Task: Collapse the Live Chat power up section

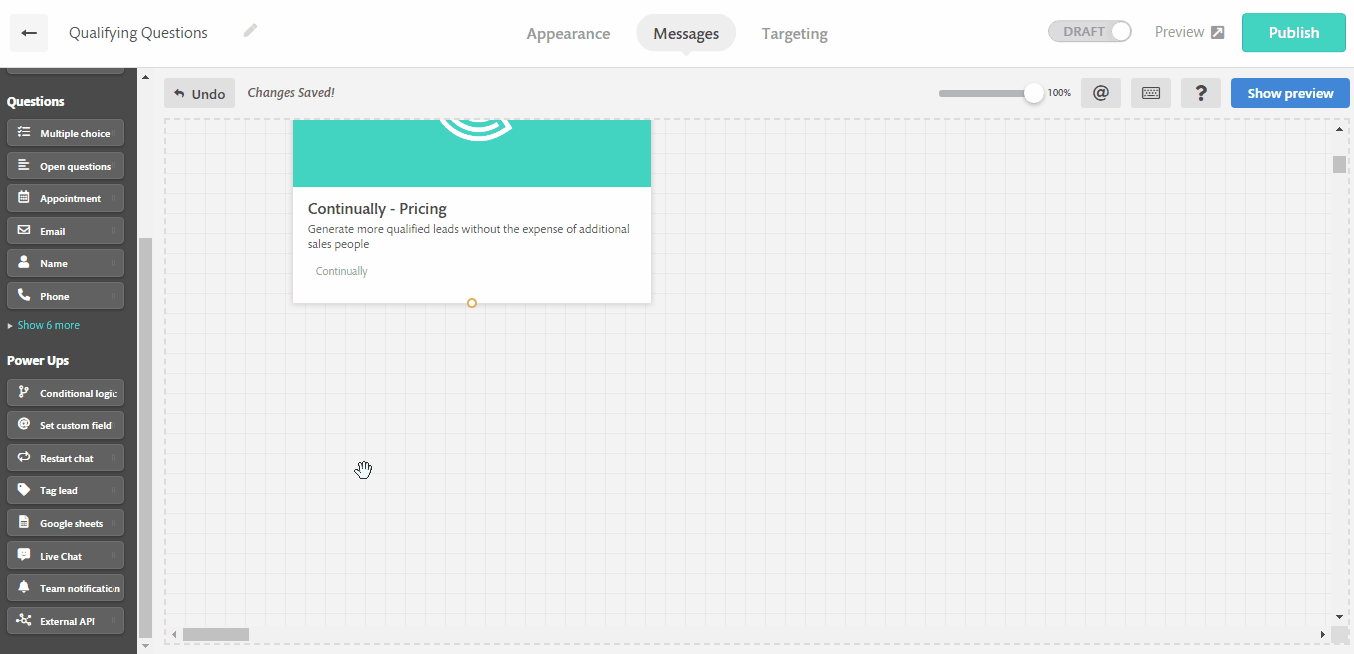Action: click(x=65, y=555)
